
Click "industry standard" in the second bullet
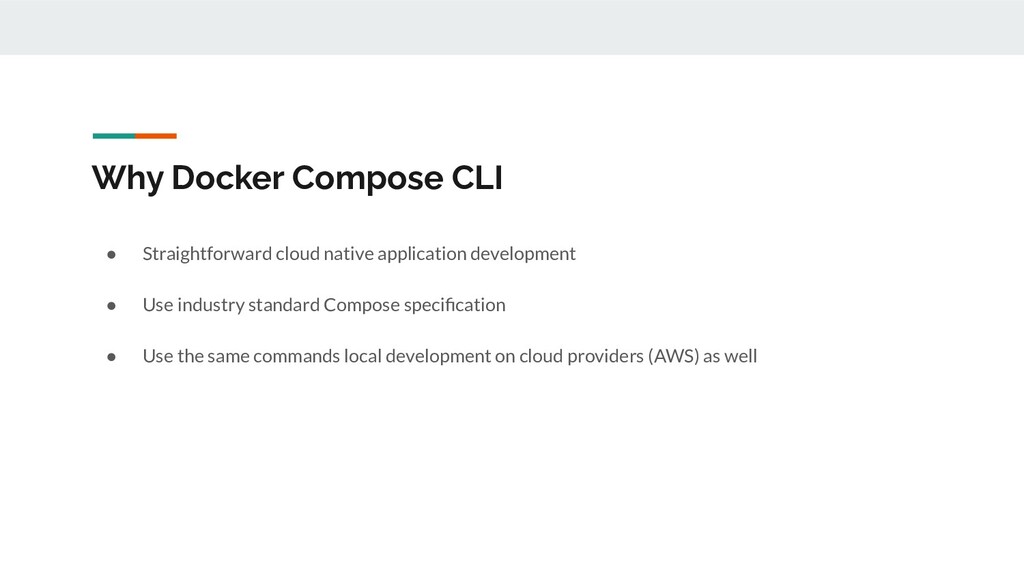coord(248,305)
